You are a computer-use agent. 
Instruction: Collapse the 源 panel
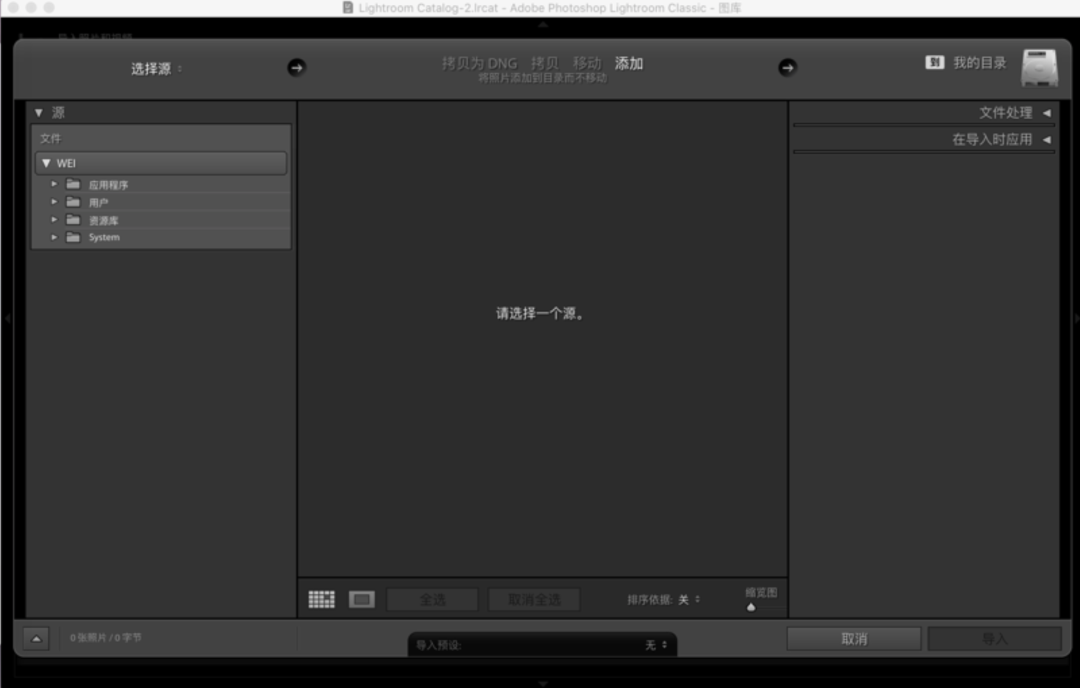click(x=39, y=113)
